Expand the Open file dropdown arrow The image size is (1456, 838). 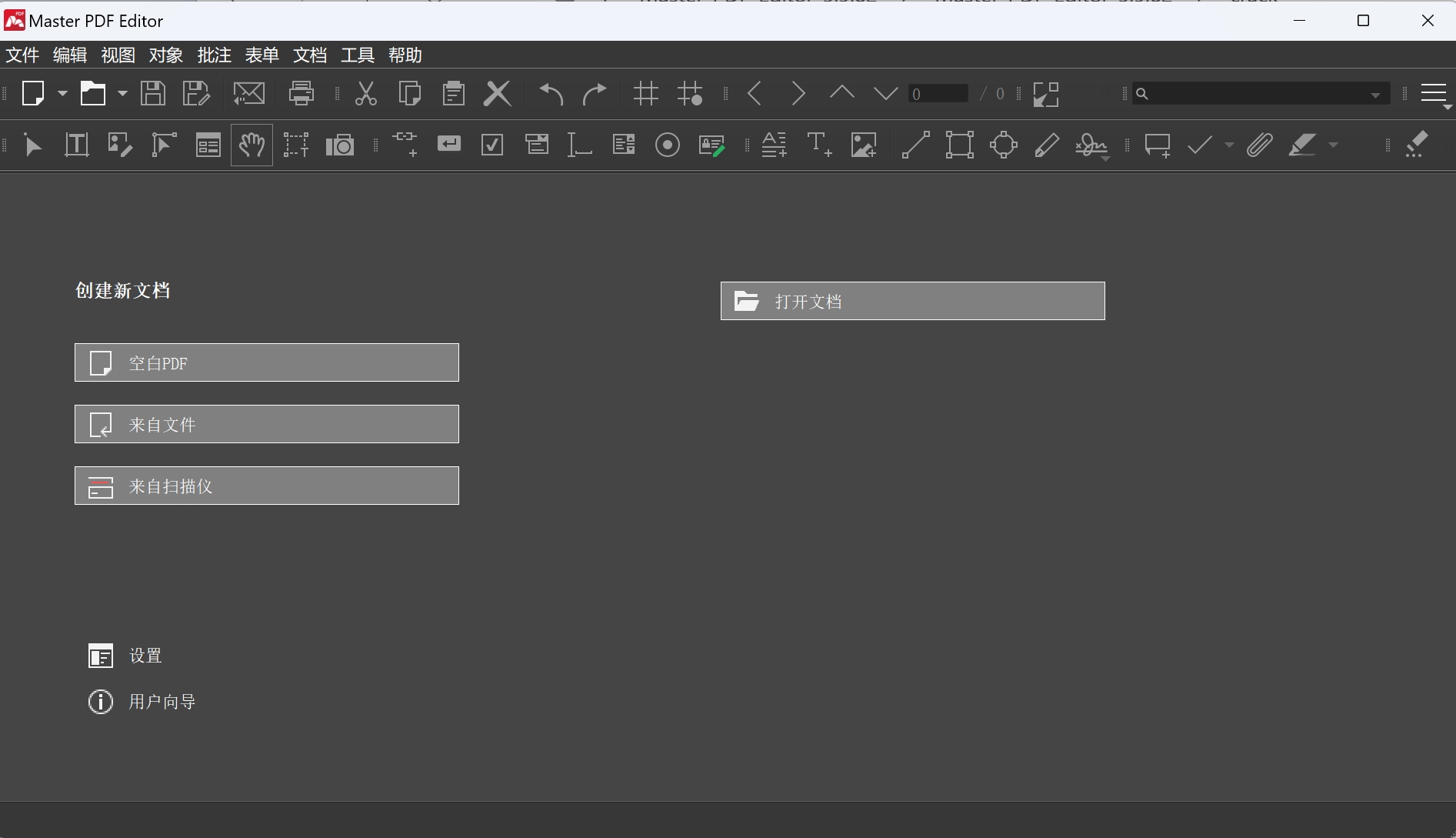click(122, 93)
